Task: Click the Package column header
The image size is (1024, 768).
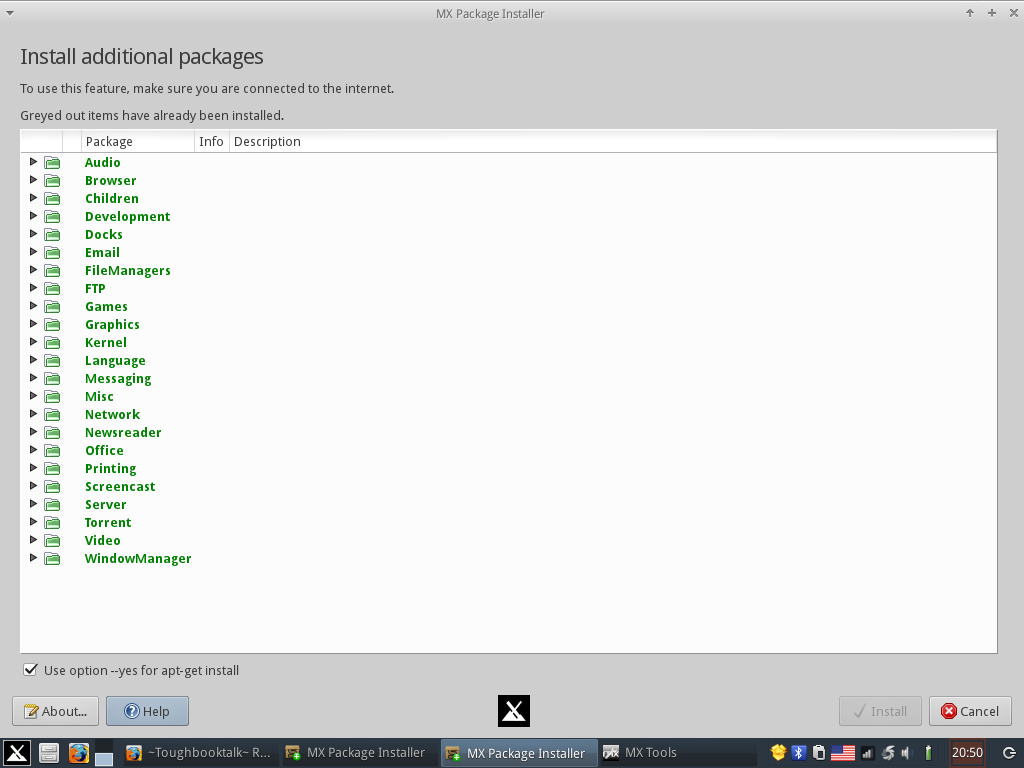Action: tap(138, 142)
